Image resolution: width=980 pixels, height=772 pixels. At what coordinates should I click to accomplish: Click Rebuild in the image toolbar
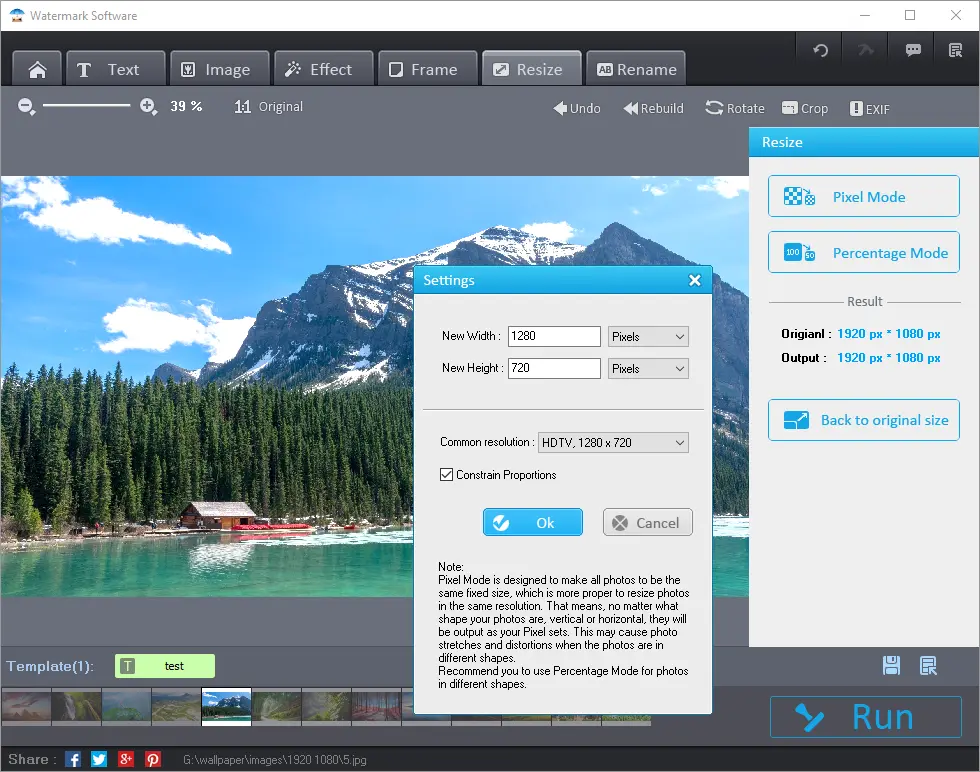(x=654, y=108)
